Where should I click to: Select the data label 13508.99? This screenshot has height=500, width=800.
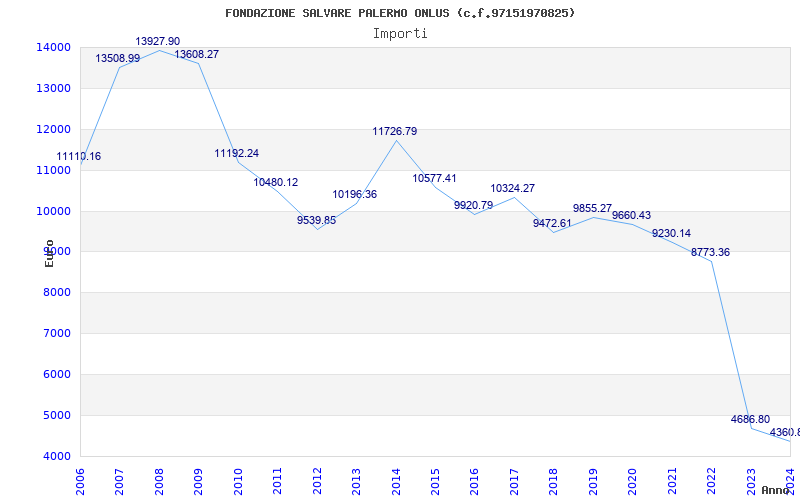coord(117,59)
